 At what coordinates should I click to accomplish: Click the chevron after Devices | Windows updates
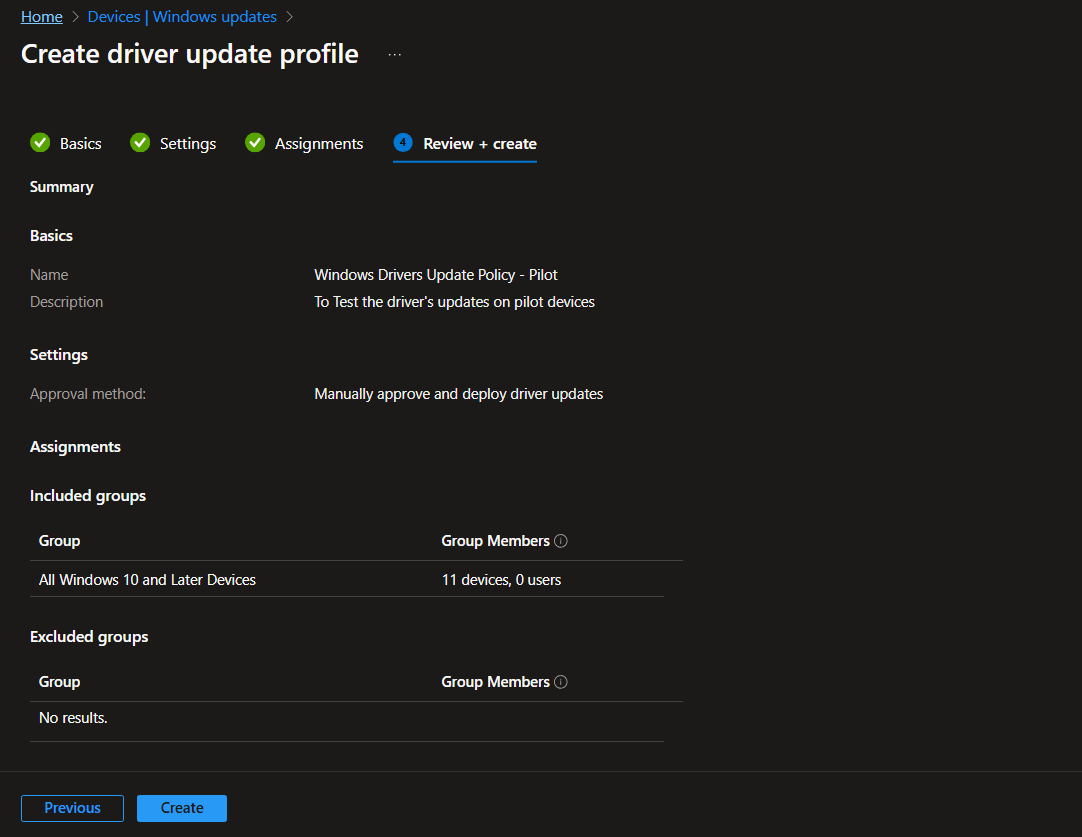click(289, 16)
